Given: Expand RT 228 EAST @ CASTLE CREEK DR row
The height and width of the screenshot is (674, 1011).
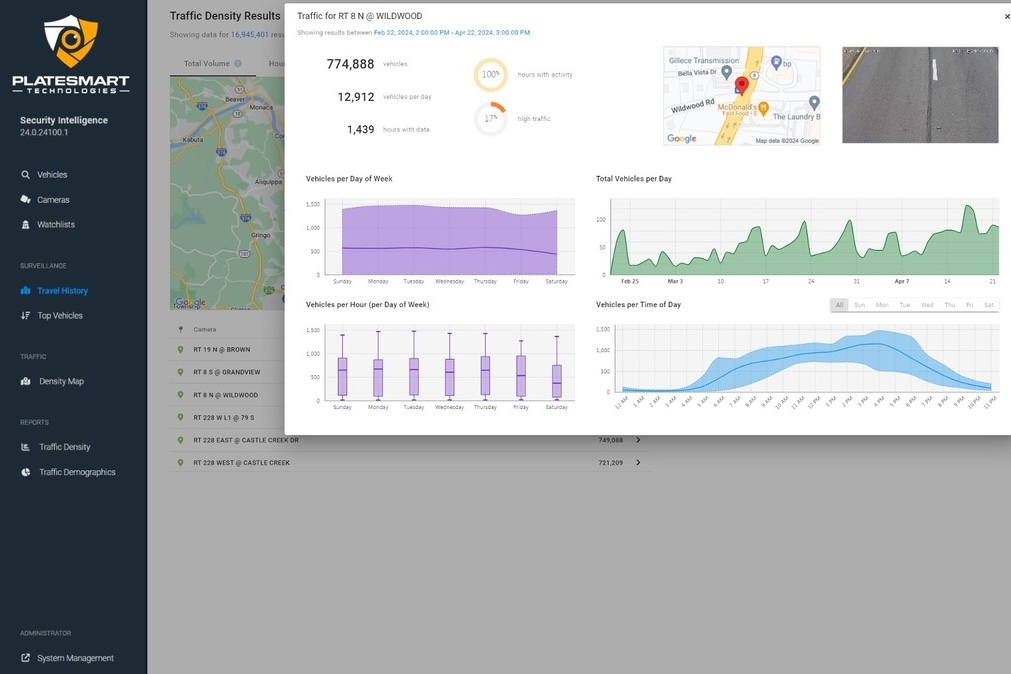Looking at the screenshot, I should click(x=639, y=439).
